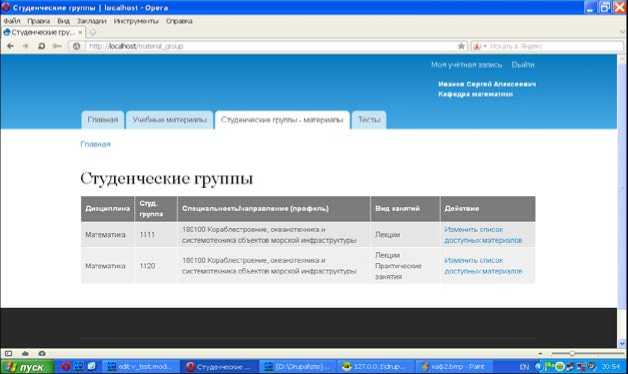Image resolution: width=628 pixels, height=374 pixels.
Task: Click the browser Forward arrow
Action: (25, 46)
